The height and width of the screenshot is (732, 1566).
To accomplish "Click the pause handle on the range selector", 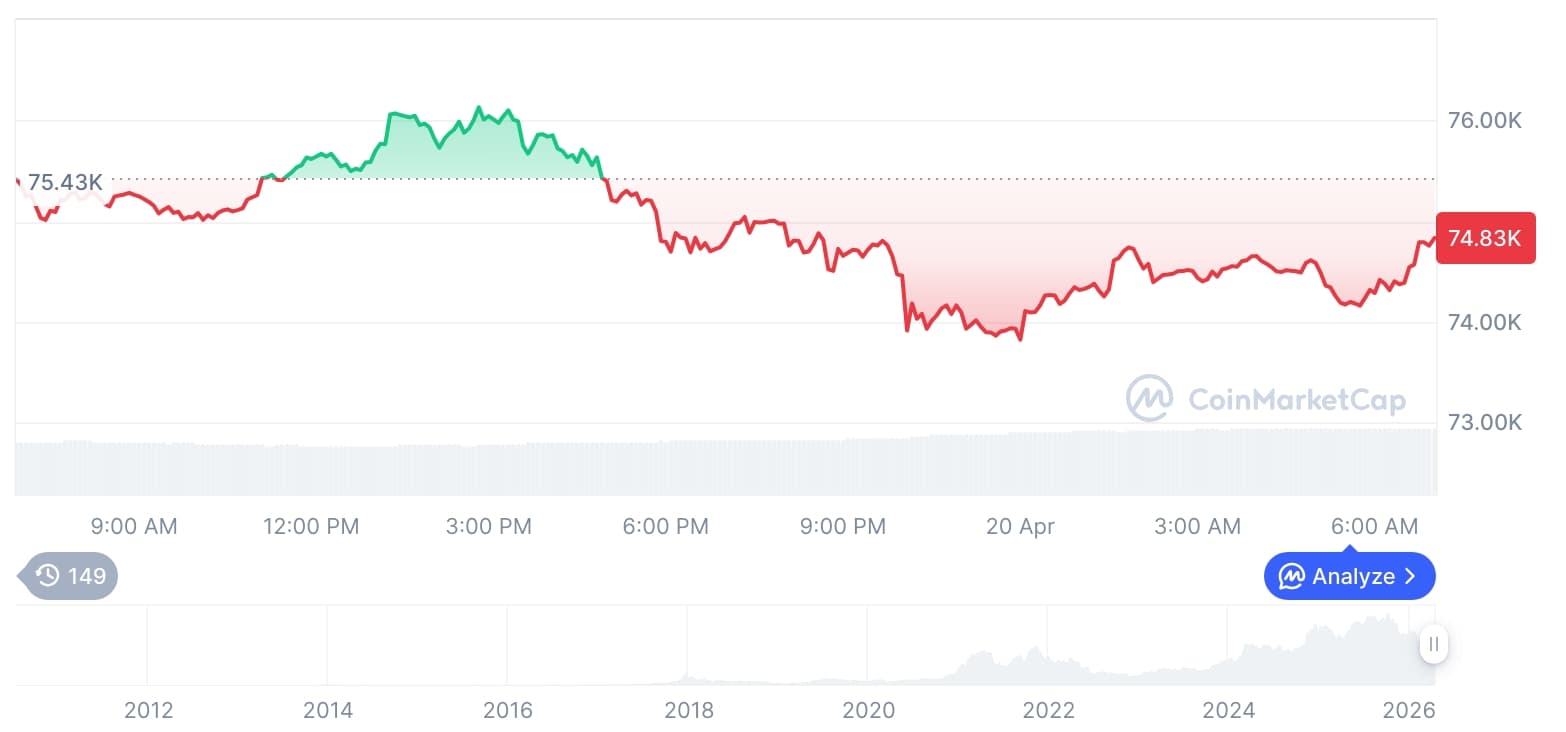I will click(x=1433, y=645).
